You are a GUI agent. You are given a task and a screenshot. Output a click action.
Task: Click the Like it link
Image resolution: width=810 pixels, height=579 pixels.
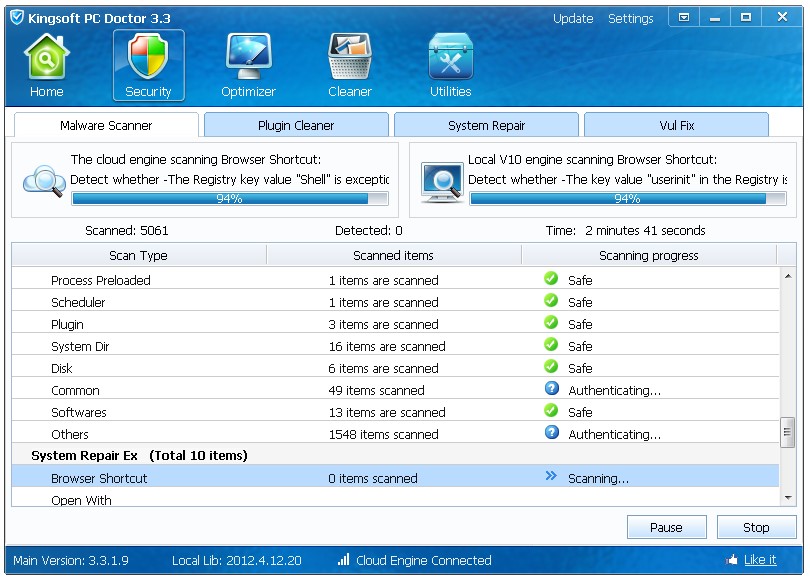[760, 560]
